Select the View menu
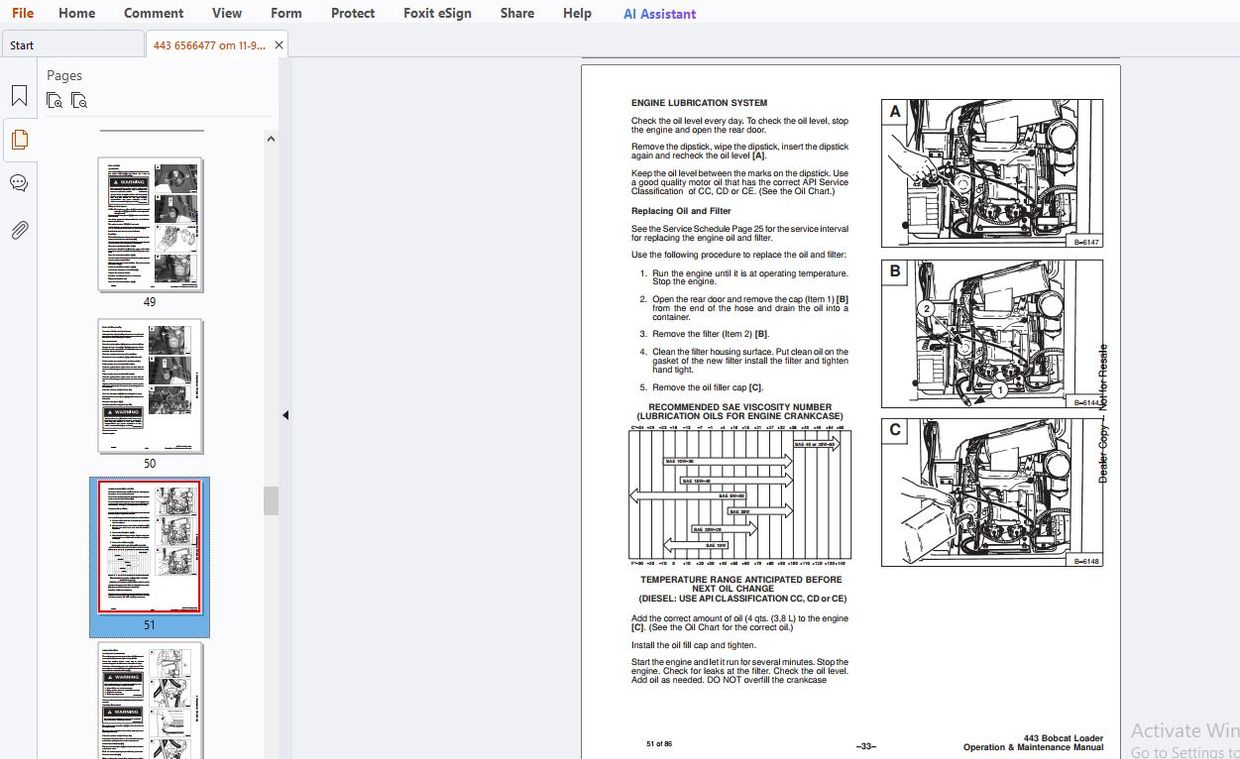This screenshot has height=759, width=1240. click(x=227, y=13)
